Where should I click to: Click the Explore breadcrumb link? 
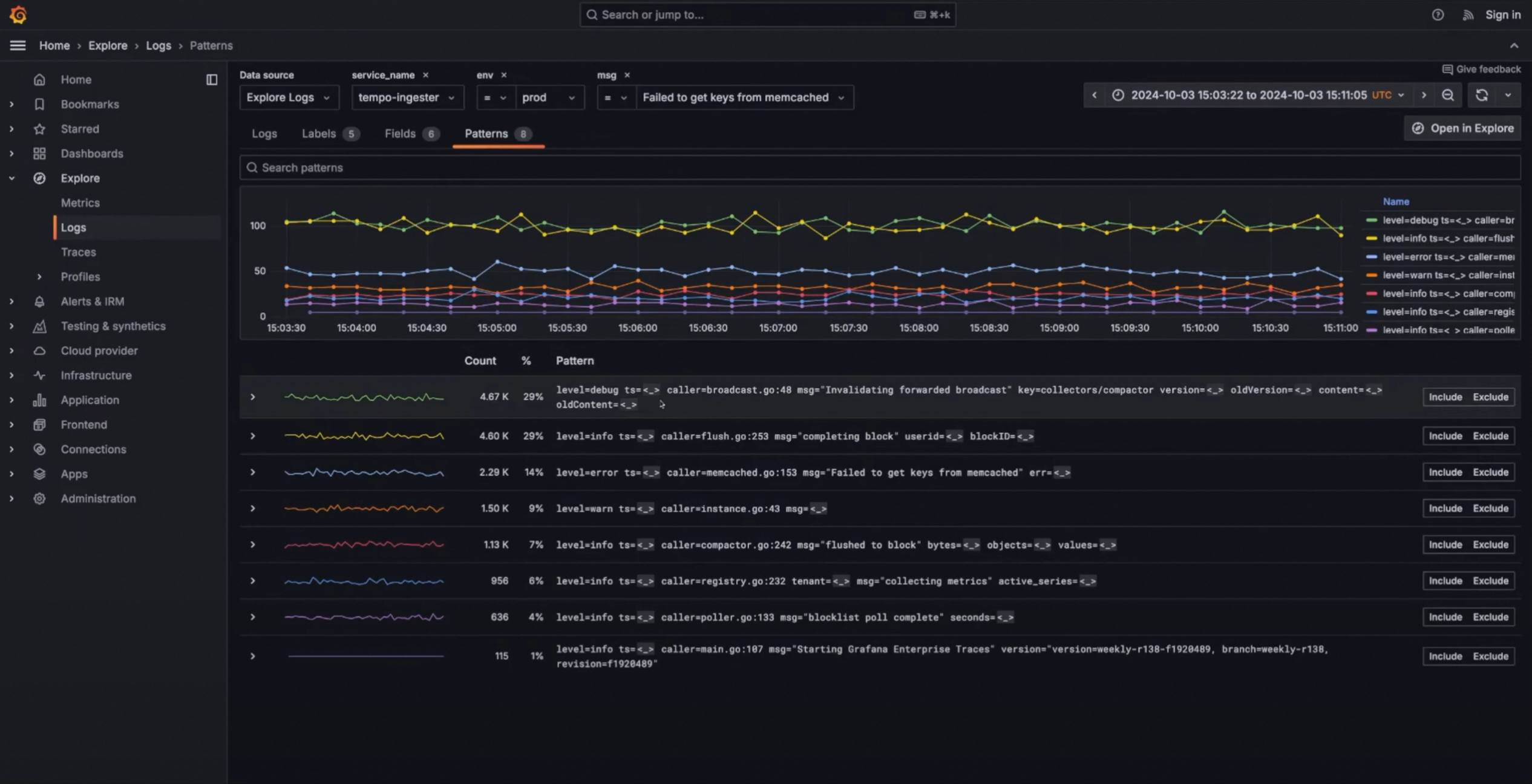pyautogui.click(x=108, y=45)
